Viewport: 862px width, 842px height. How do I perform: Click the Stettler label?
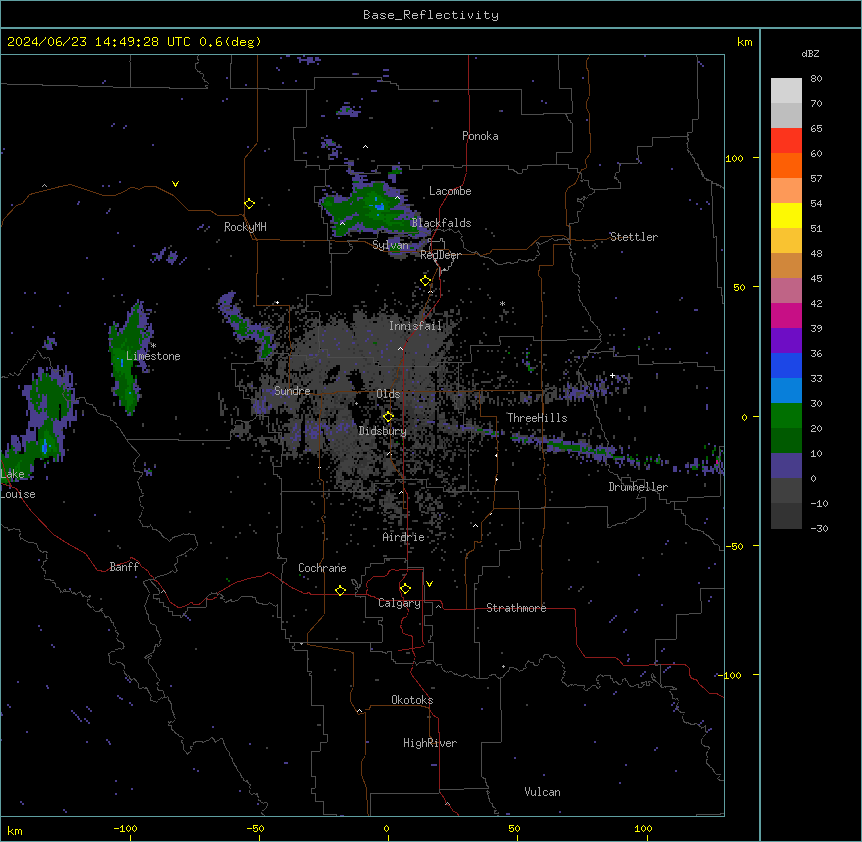pyautogui.click(x=634, y=237)
